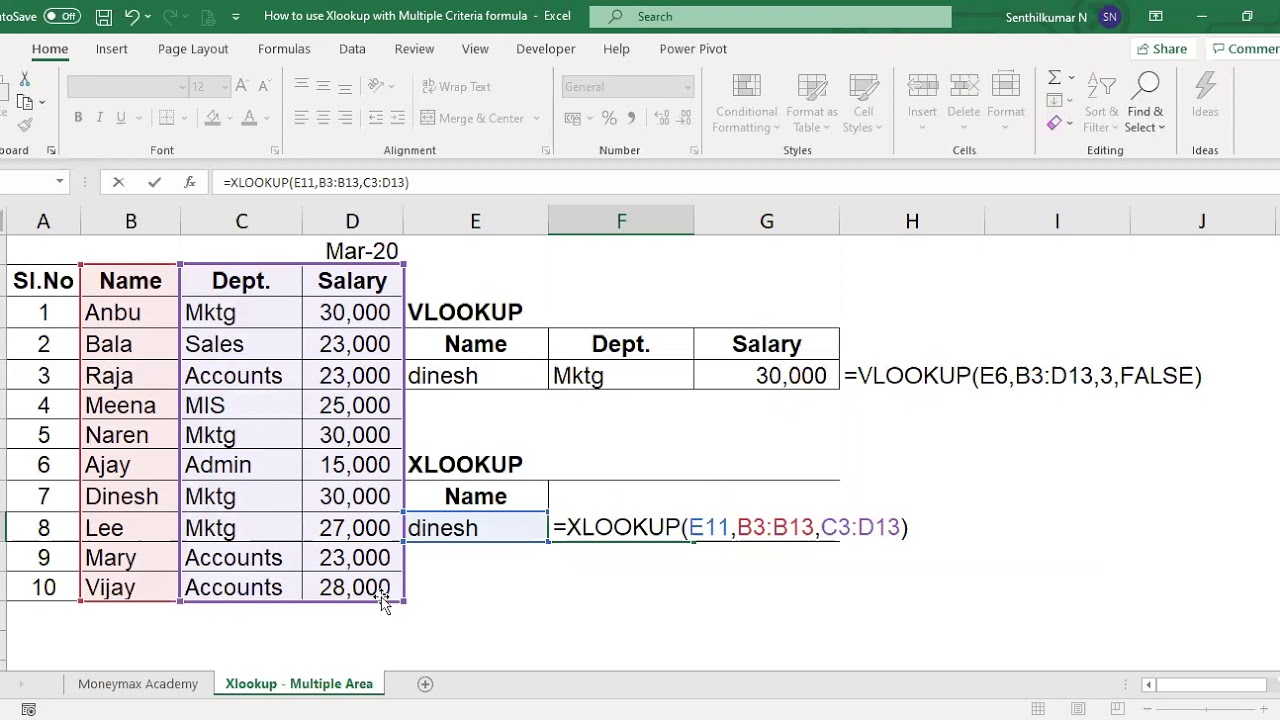The width and height of the screenshot is (1280, 720).
Task: Switch to the Data tab
Action: (x=352, y=49)
